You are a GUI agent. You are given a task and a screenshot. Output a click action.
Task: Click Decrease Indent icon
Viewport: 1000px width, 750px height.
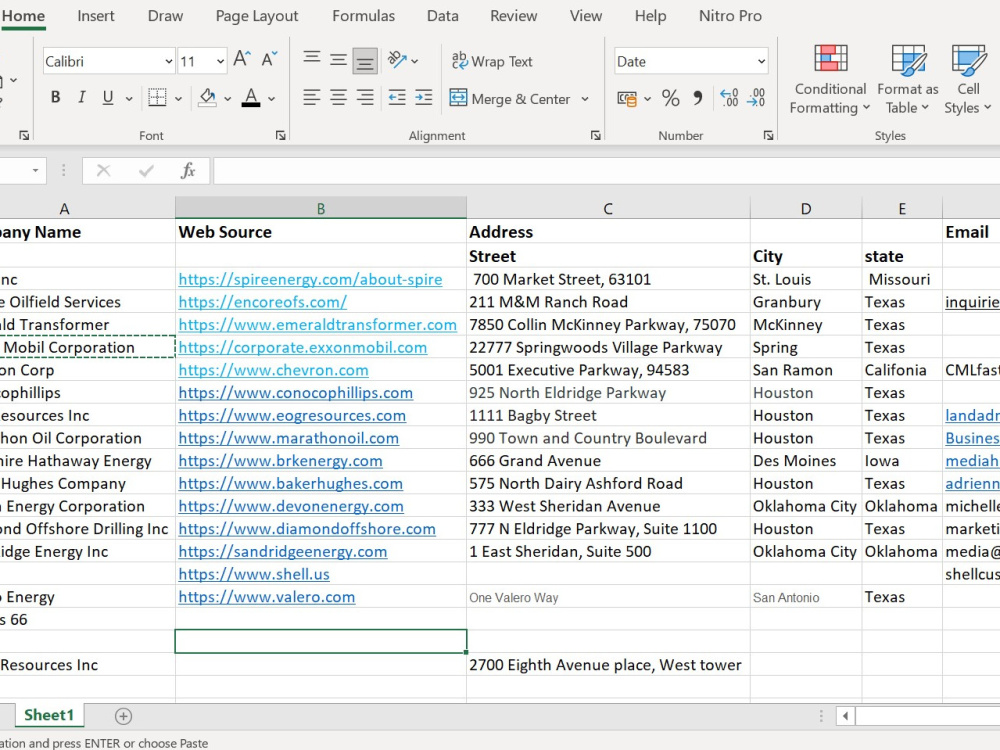pos(397,98)
